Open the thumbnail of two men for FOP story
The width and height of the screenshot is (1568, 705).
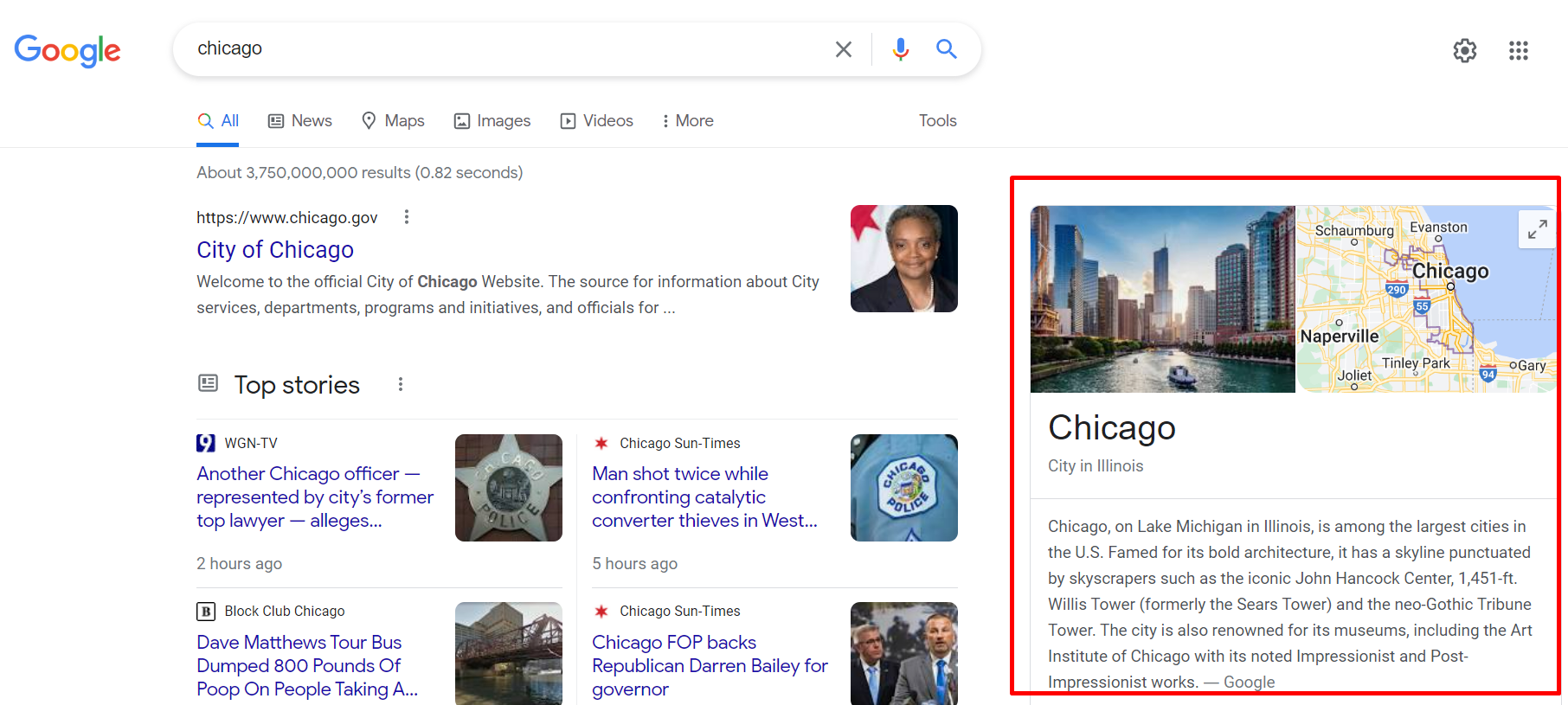(x=904, y=653)
